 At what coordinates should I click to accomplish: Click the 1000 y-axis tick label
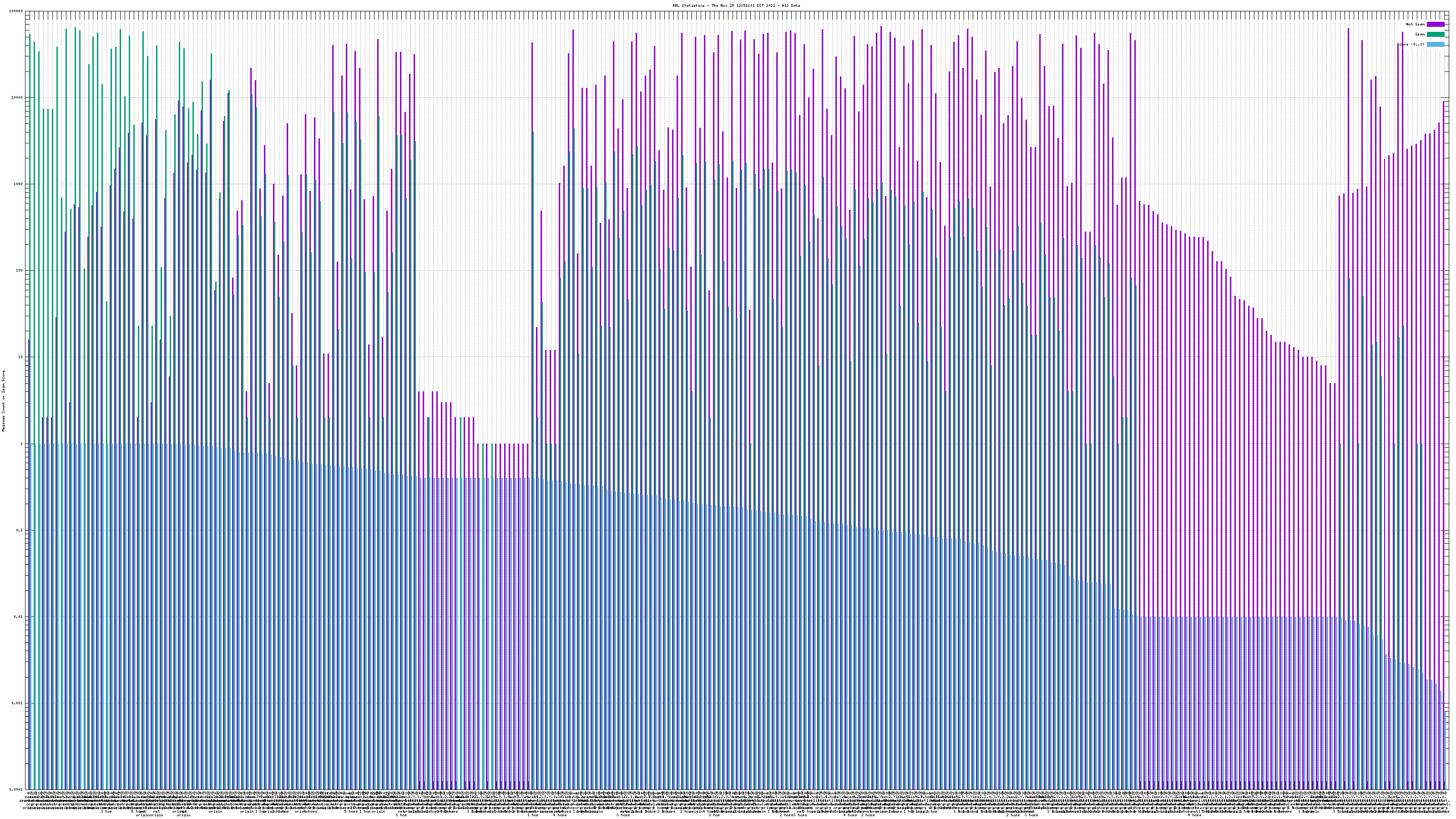pos(18,184)
